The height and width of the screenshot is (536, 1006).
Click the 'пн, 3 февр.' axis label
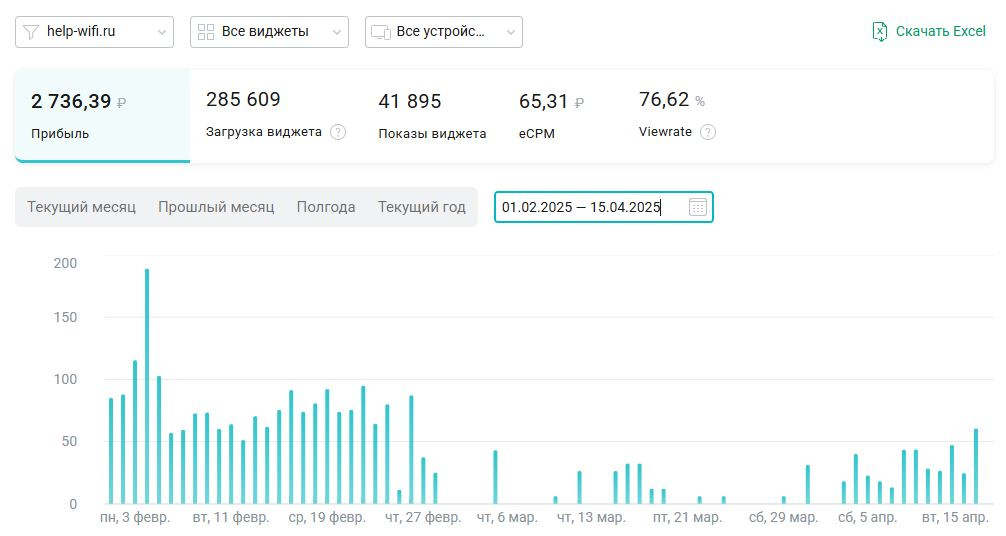coord(135,517)
